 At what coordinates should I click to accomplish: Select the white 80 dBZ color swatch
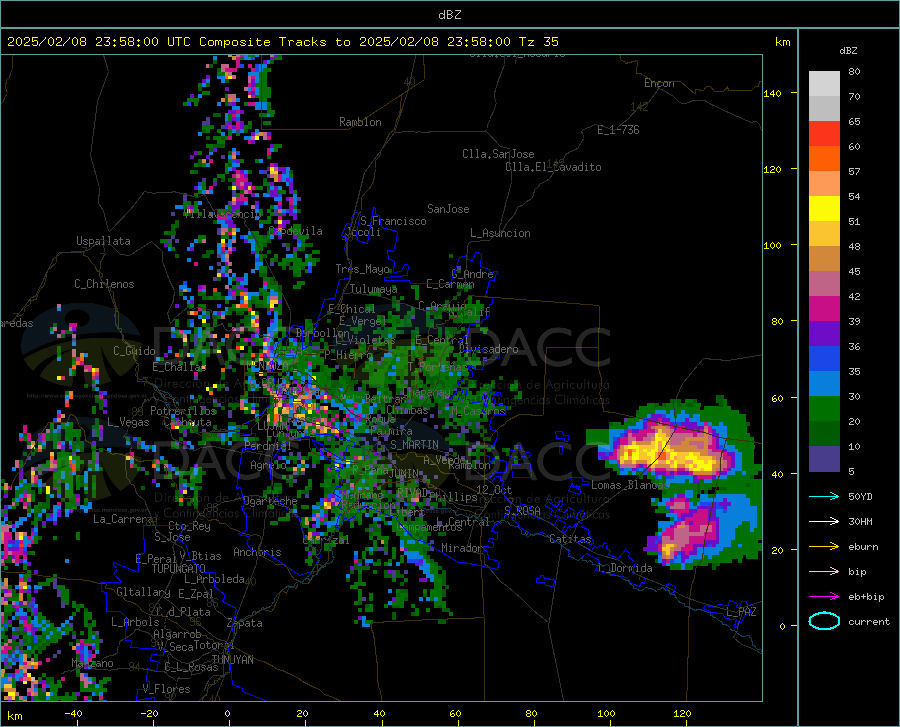824,84
